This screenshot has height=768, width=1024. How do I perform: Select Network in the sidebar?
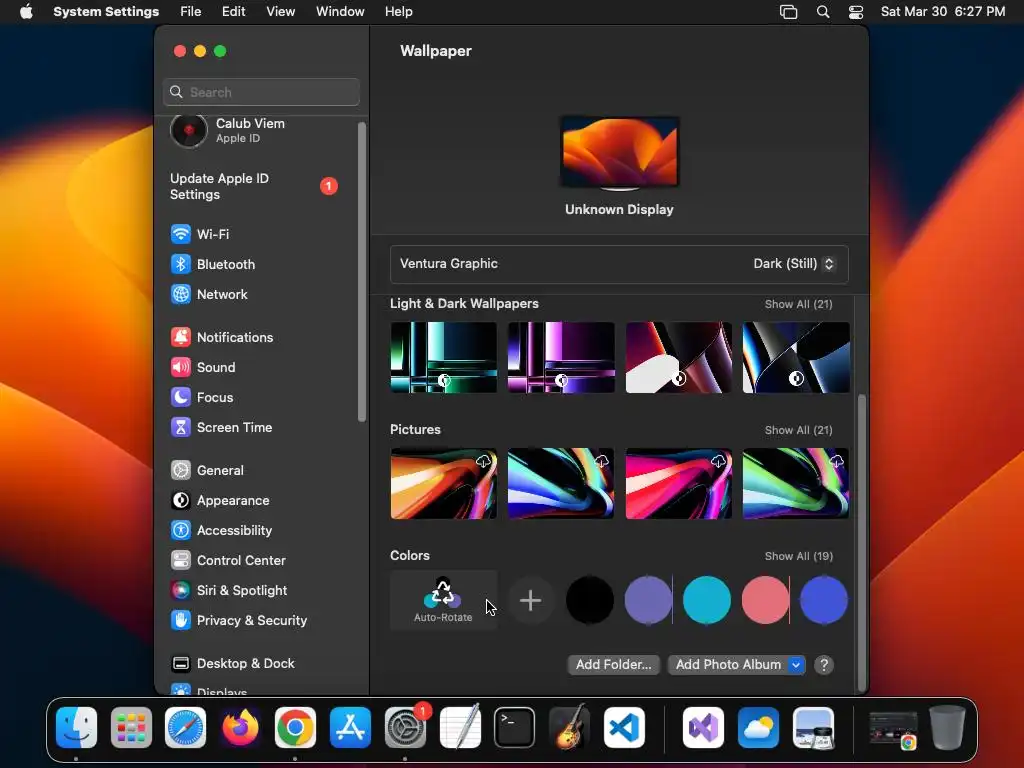click(x=209, y=294)
